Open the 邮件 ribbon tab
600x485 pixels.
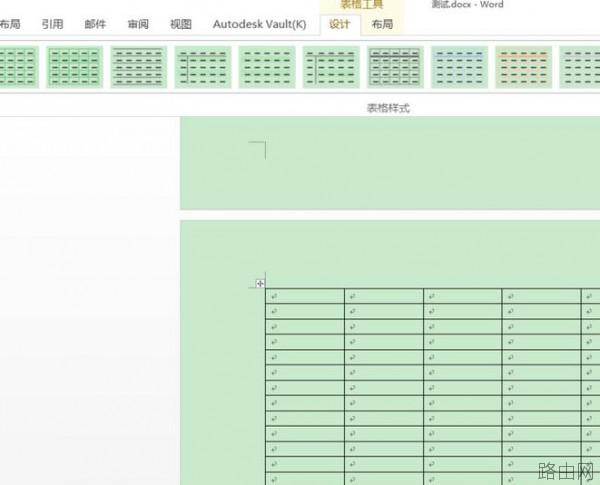[x=95, y=24]
